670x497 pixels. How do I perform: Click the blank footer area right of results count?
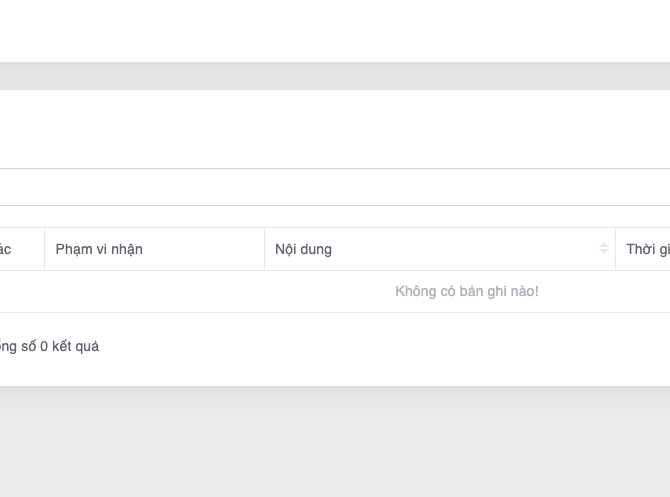pyautogui.click(x=400, y=347)
